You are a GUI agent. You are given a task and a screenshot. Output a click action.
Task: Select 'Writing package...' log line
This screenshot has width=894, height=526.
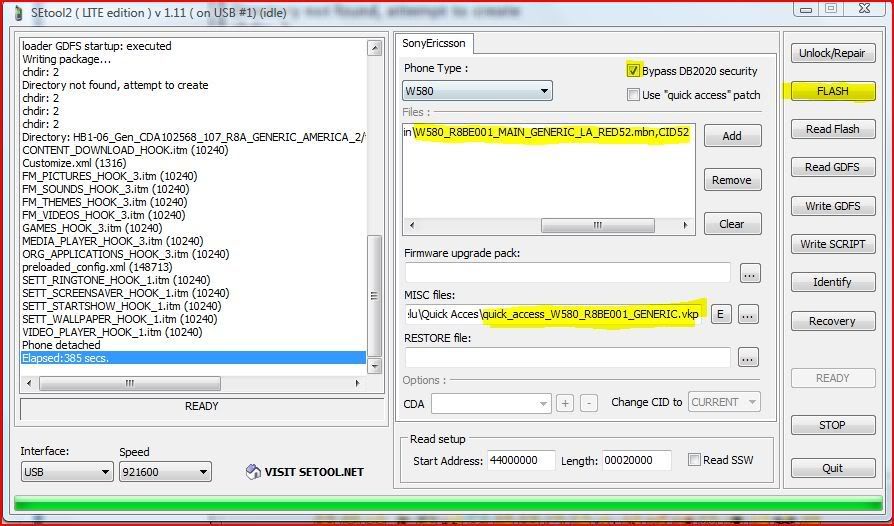tap(67, 59)
